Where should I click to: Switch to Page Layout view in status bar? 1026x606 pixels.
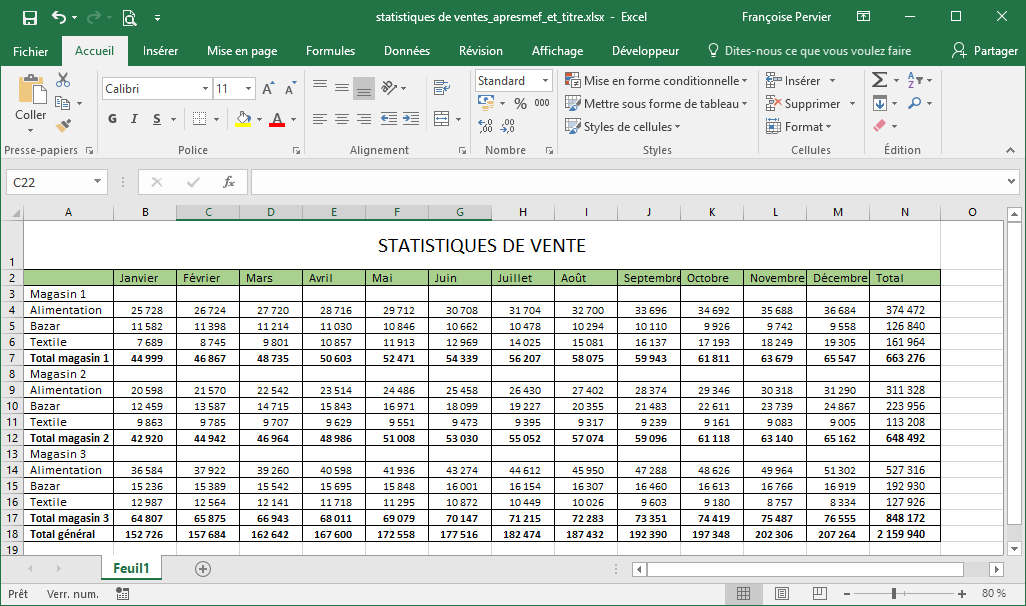782,593
